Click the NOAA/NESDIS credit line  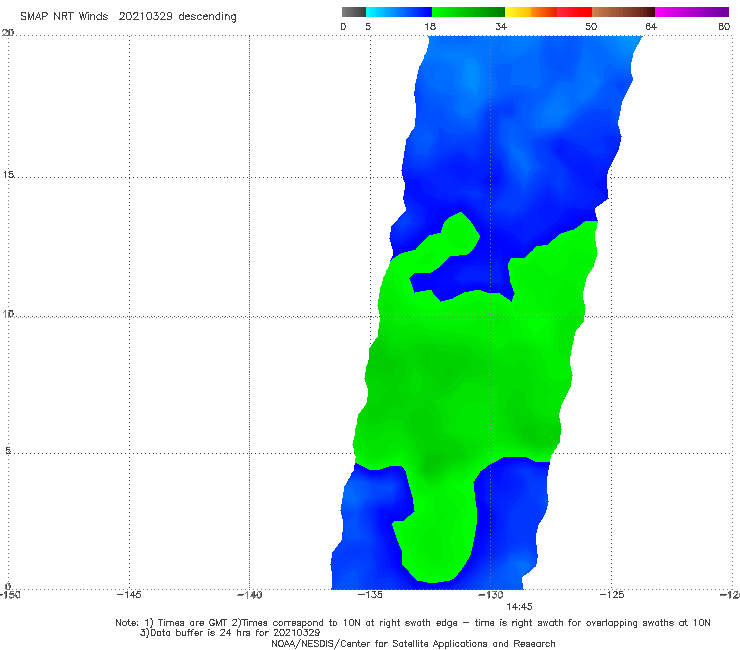point(413,644)
